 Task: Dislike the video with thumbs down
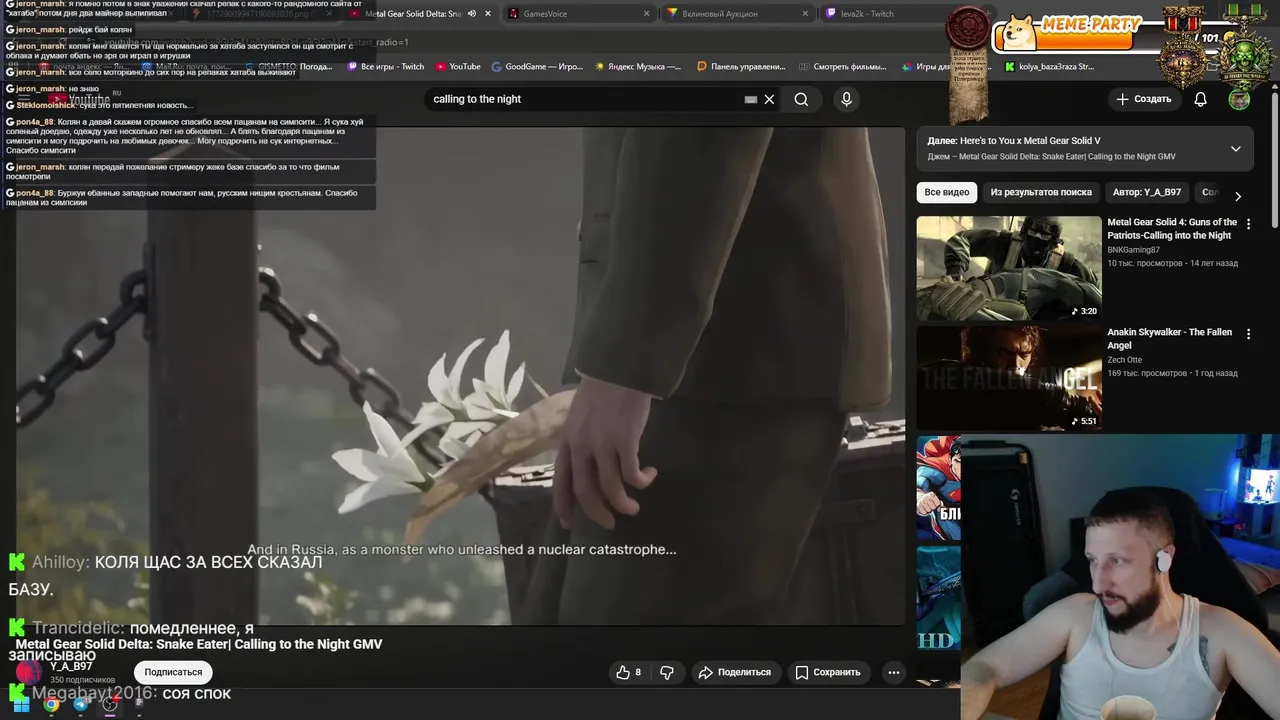point(667,672)
